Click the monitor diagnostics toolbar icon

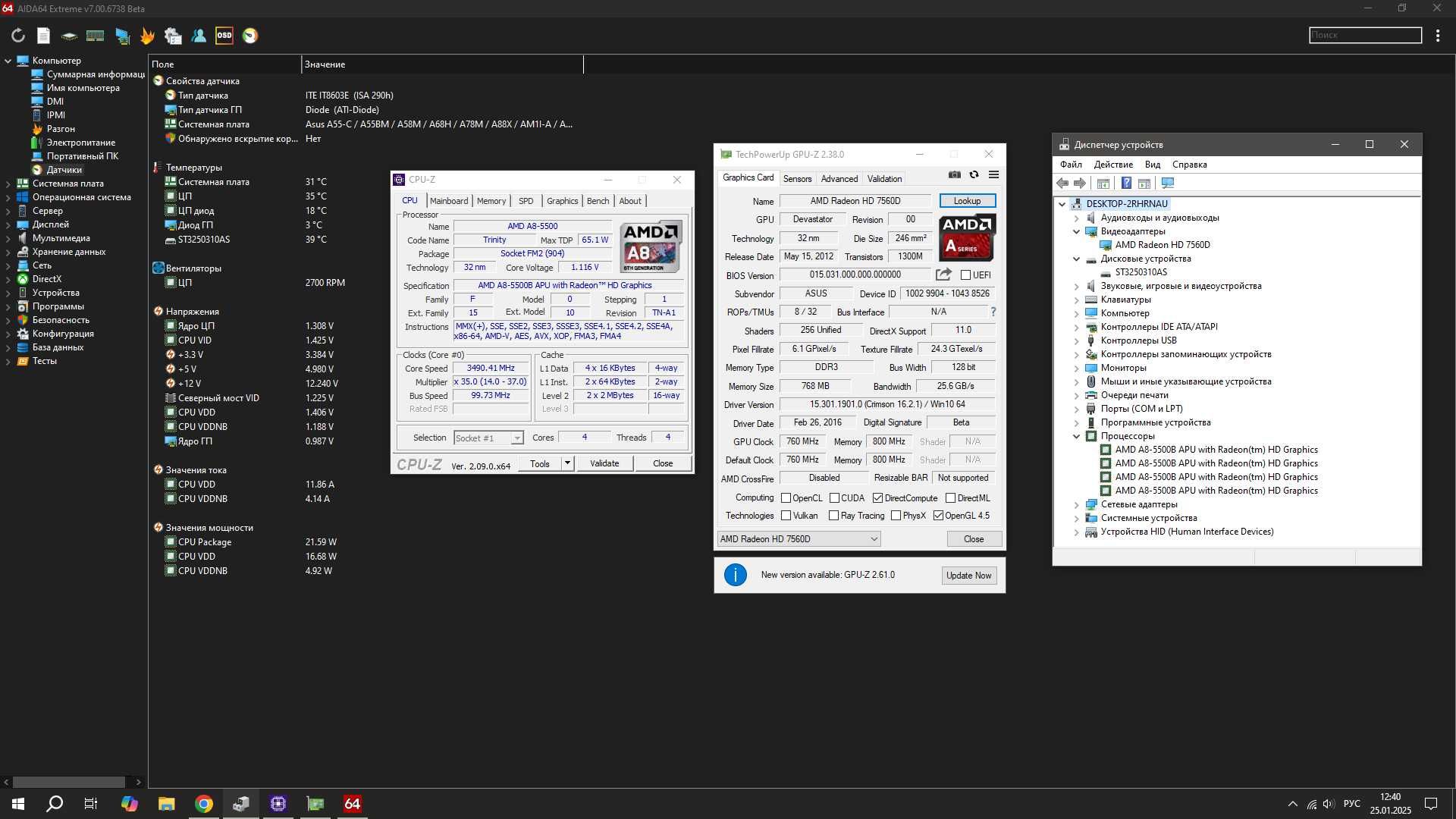point(121,36)
